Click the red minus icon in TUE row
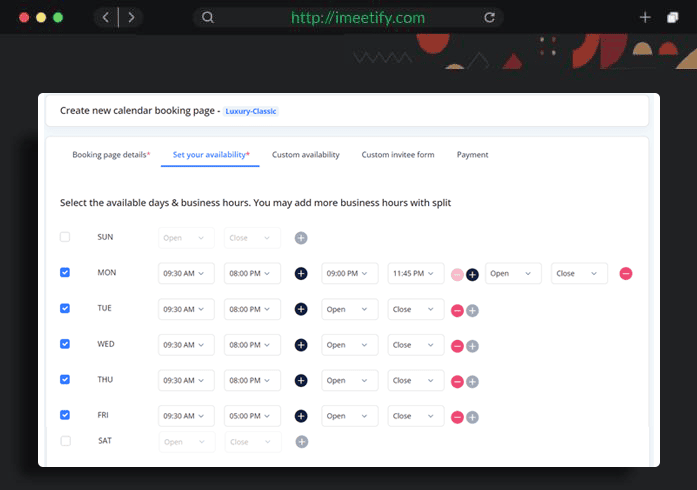Viewport: 697px width, 490px height. 457,310
